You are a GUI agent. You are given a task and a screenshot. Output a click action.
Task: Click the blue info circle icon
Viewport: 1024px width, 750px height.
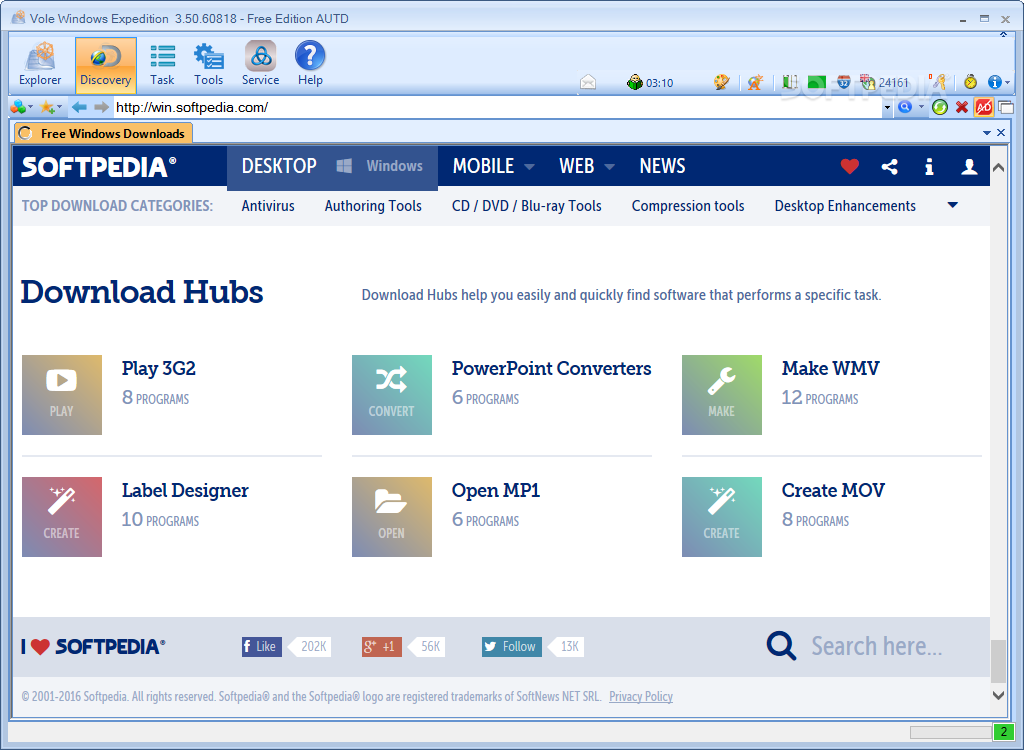995,82
